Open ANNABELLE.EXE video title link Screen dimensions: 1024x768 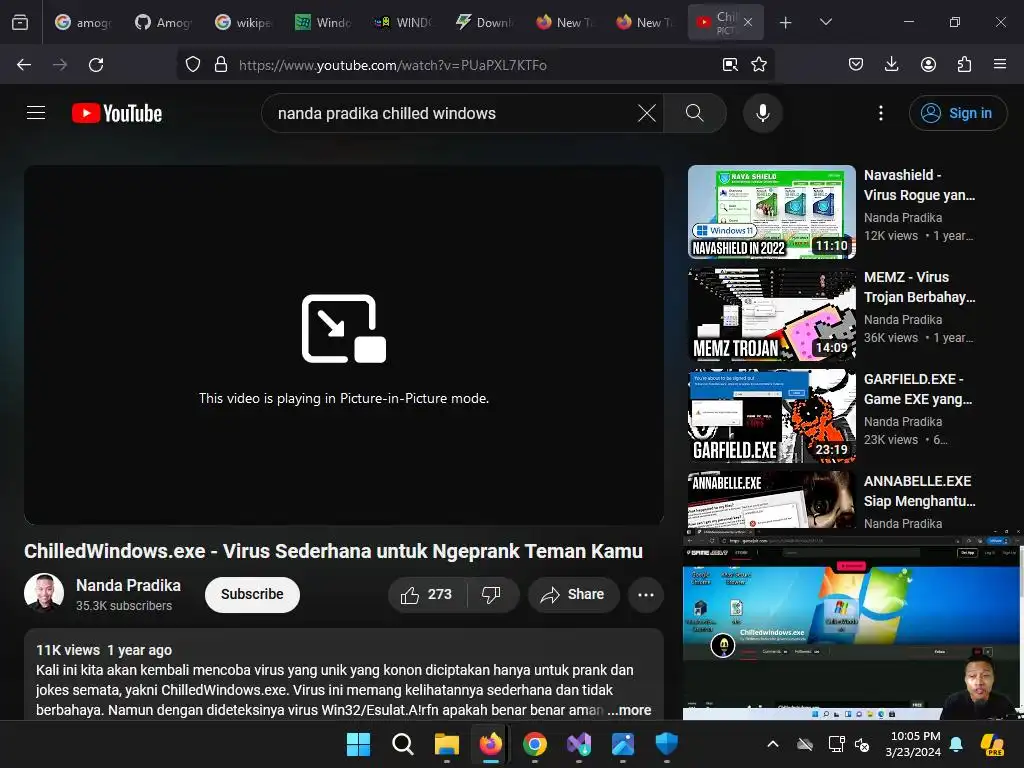tap(919, 491)
